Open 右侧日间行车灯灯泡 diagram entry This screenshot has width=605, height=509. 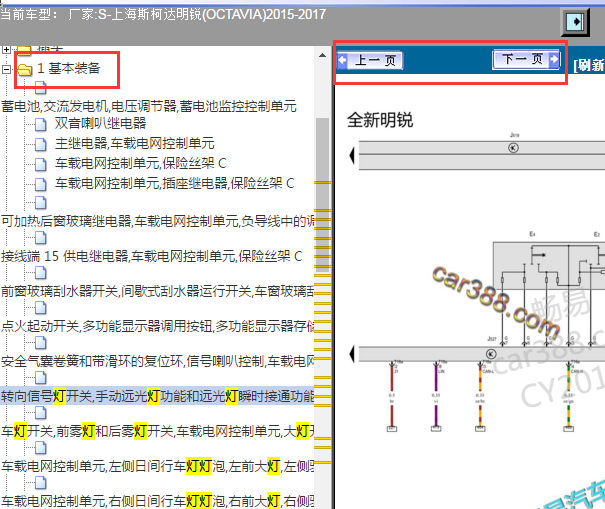[x=157, y=501]
